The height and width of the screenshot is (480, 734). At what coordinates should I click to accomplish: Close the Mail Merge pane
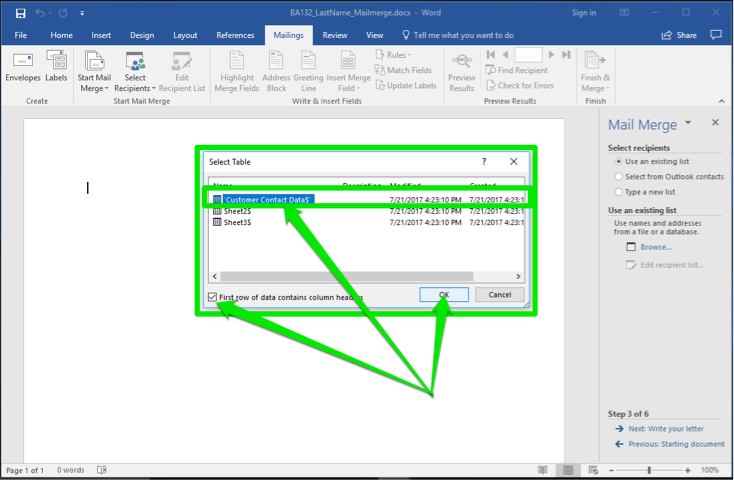[x=715, y=122]
